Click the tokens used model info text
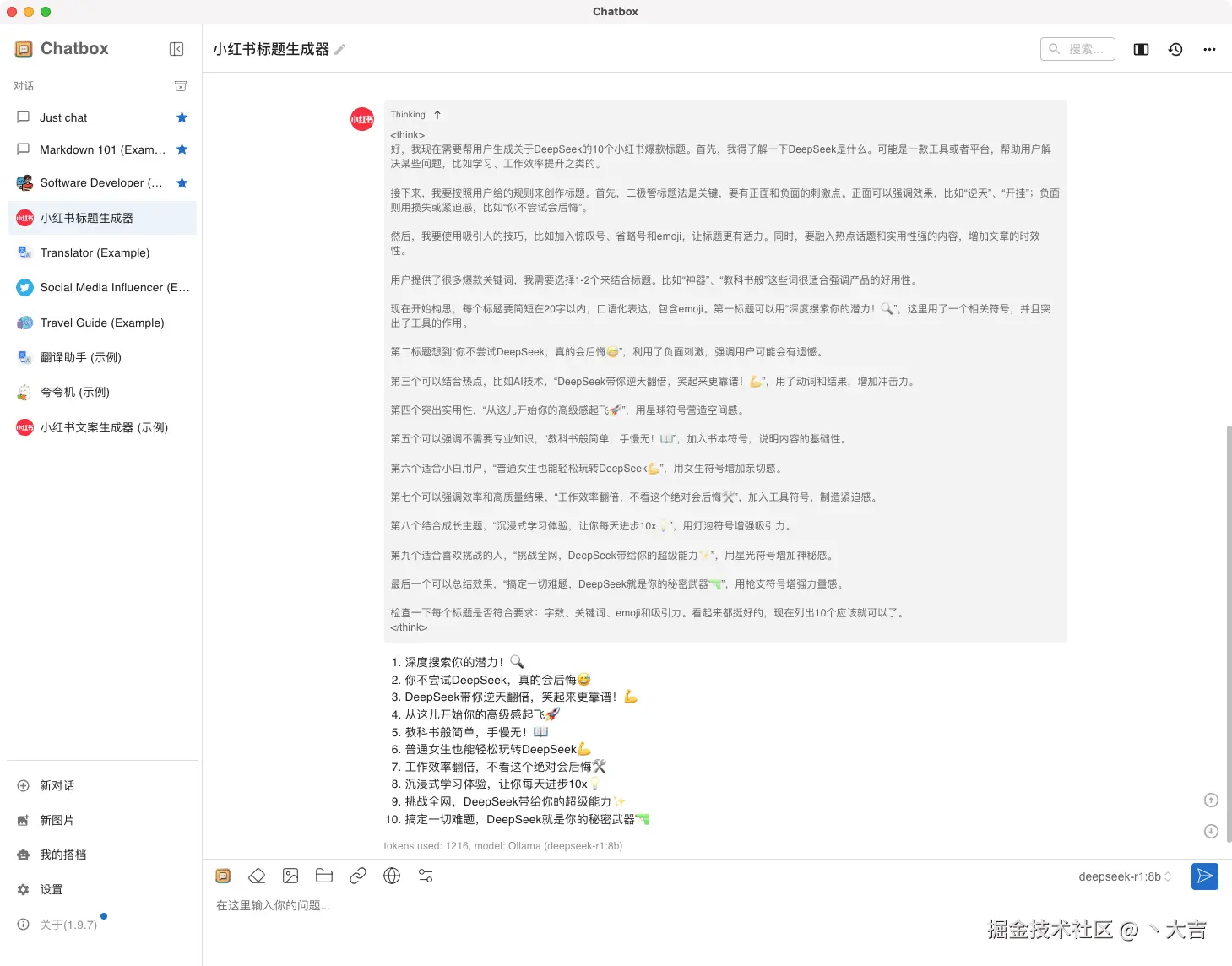This screenshot has width=1232, height=966. [x=502, y=845]
